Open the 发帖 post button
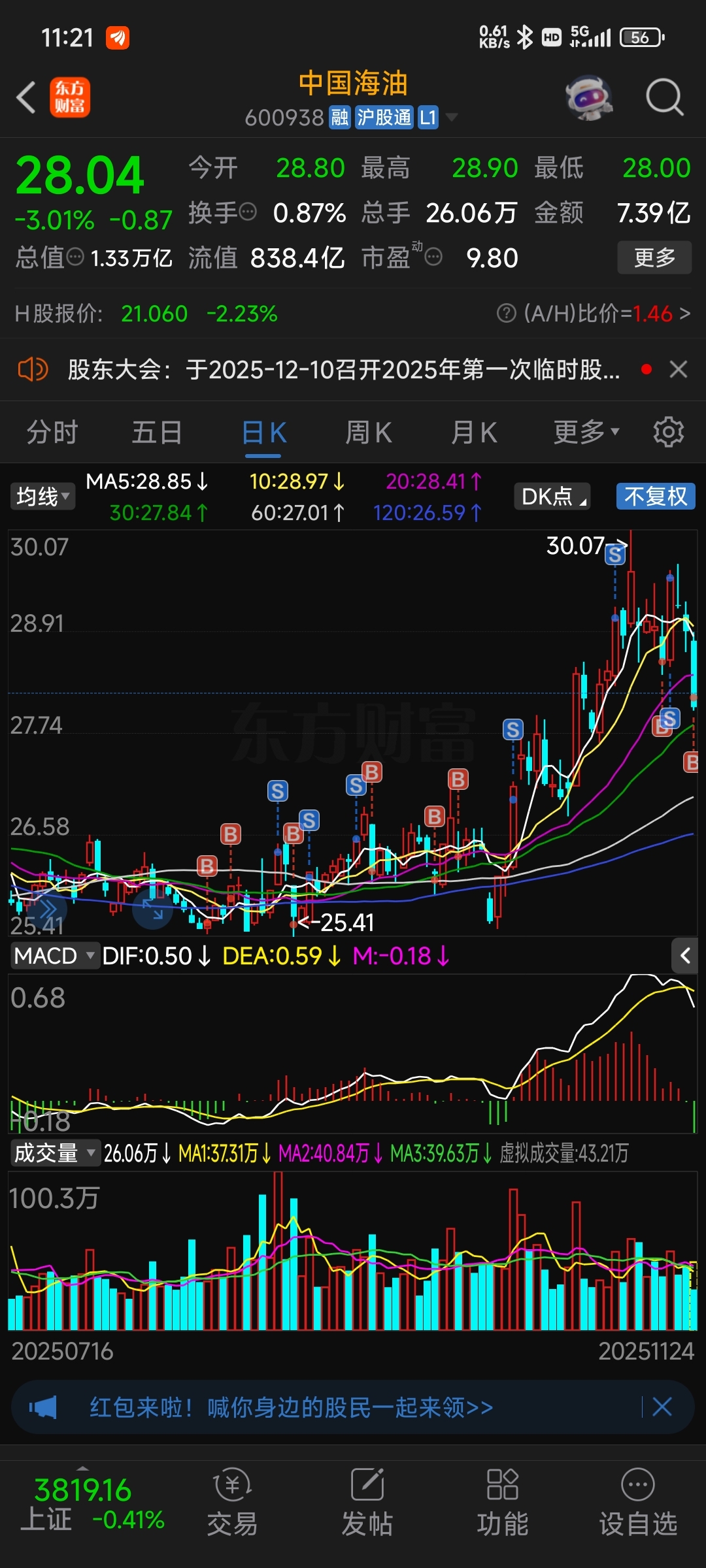706x1568 pixels. 367,1503
